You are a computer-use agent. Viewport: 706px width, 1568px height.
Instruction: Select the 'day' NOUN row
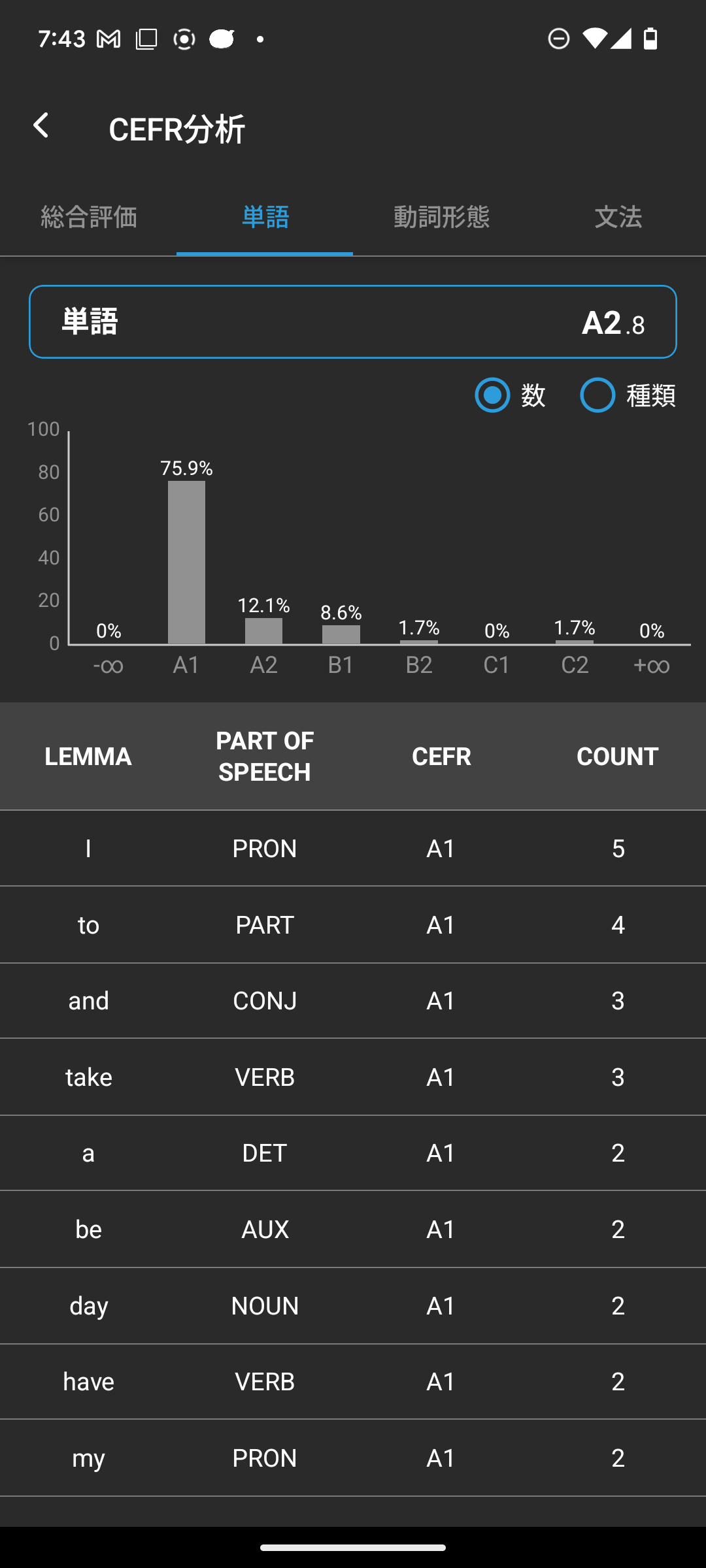tap(353, 1305)
